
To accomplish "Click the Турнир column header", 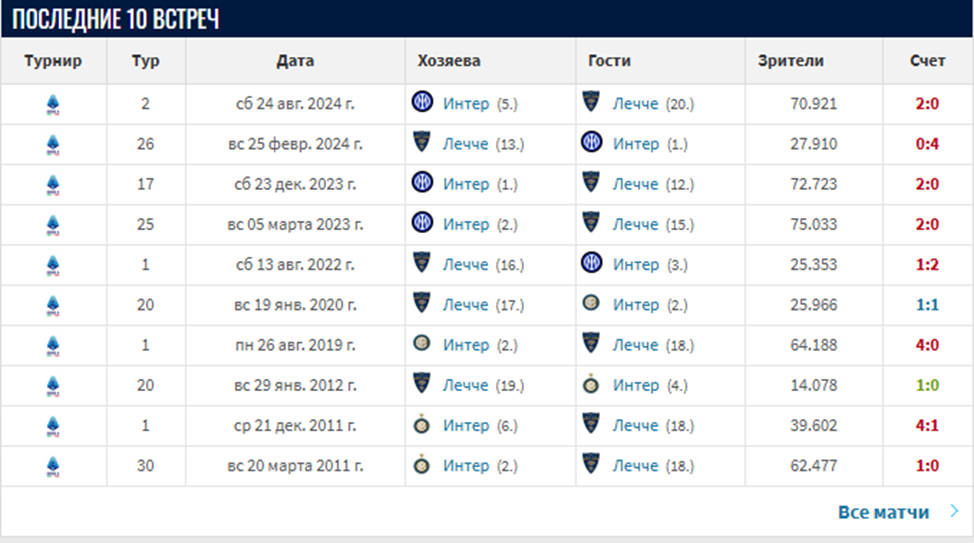I will [53, 61].
